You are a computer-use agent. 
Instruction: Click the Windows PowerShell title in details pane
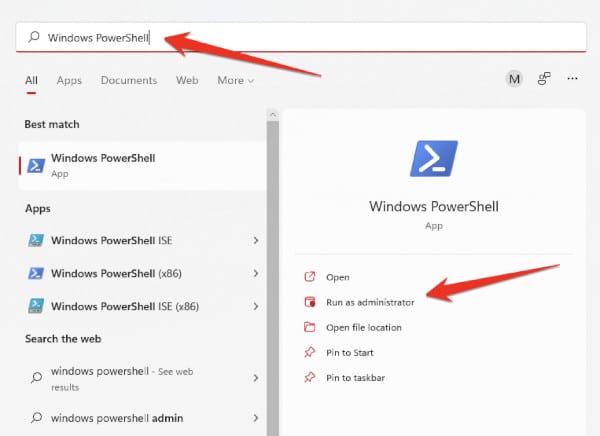click(434, 207)
